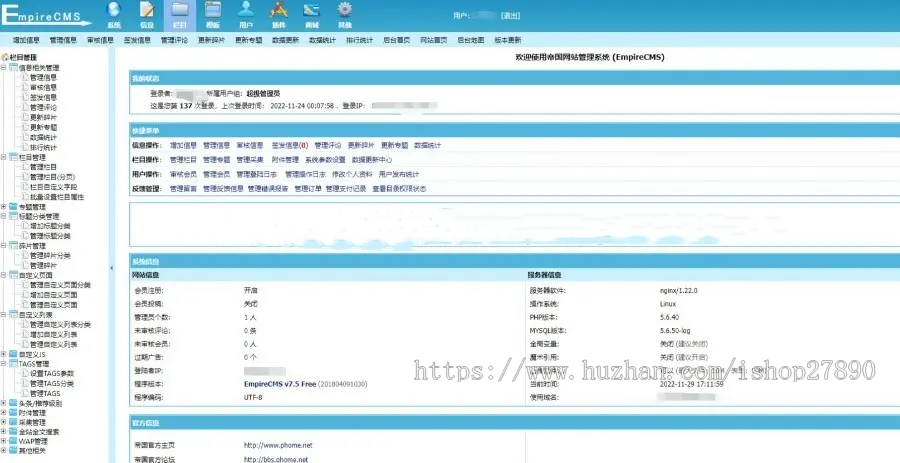The width and height of the screenshot is (900, 463).
Task: Expand the 全站全文搜索 tree node
Action: pyautogui.click(x=4, y=432)
